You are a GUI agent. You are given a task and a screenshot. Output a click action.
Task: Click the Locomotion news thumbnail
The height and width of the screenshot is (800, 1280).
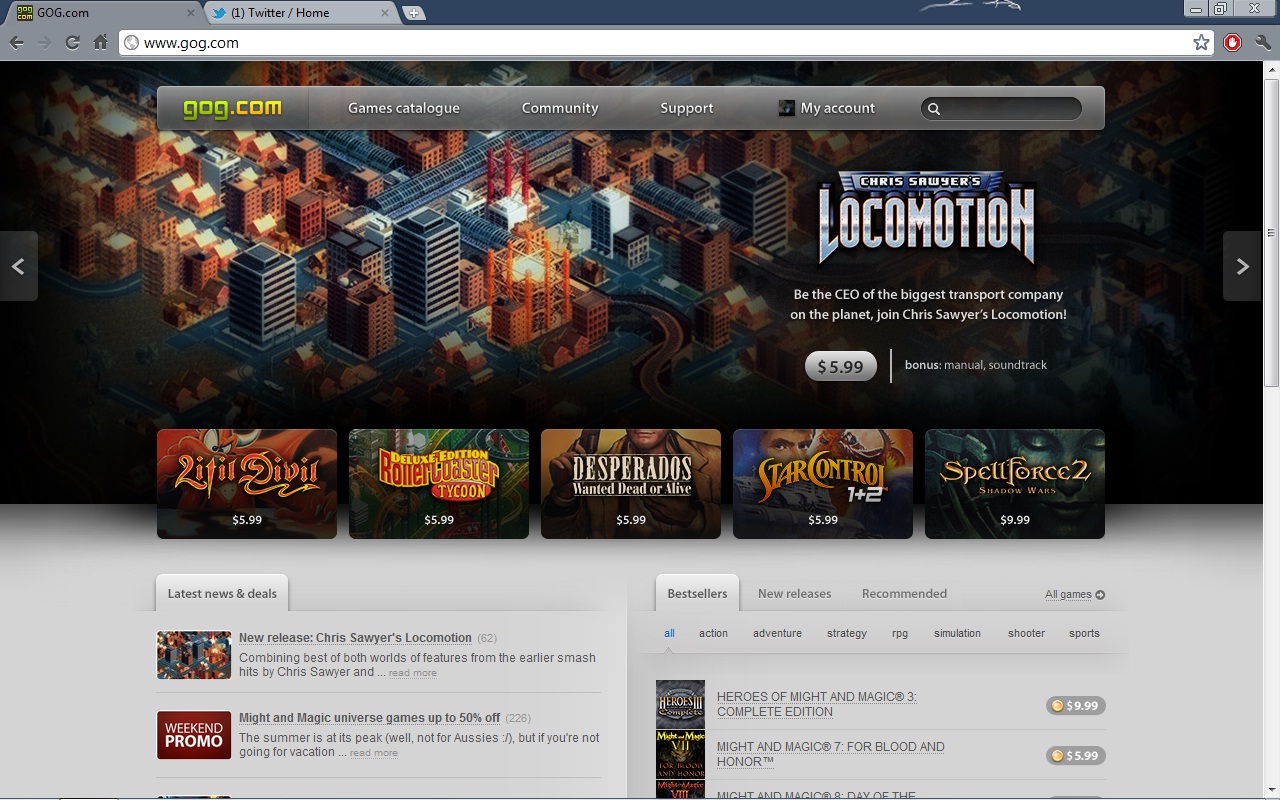click(194, 655)
